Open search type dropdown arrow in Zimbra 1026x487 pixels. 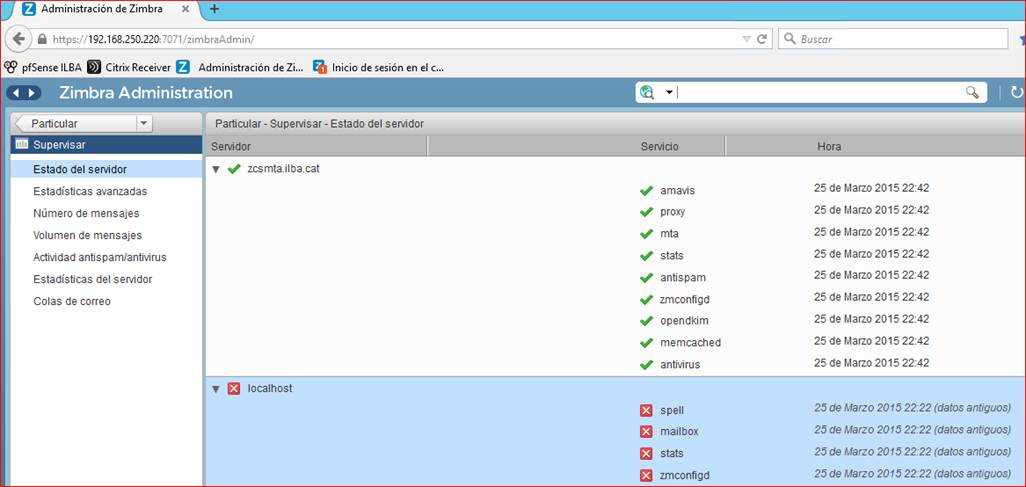click(669, 93)
